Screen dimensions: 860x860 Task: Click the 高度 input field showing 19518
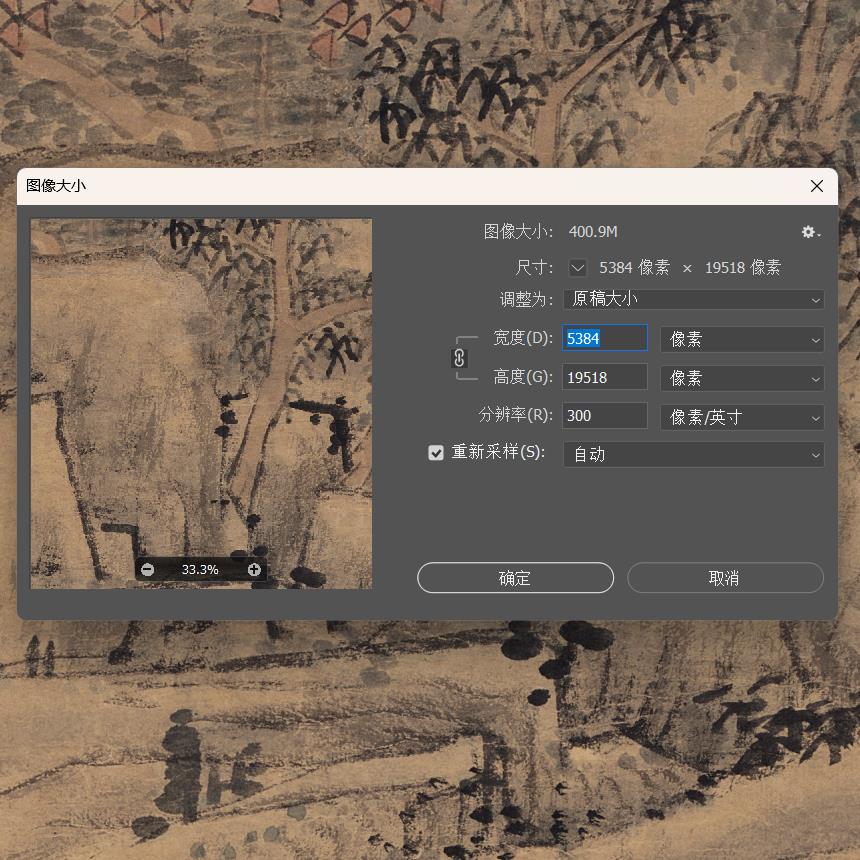click(x=604, y=377)
